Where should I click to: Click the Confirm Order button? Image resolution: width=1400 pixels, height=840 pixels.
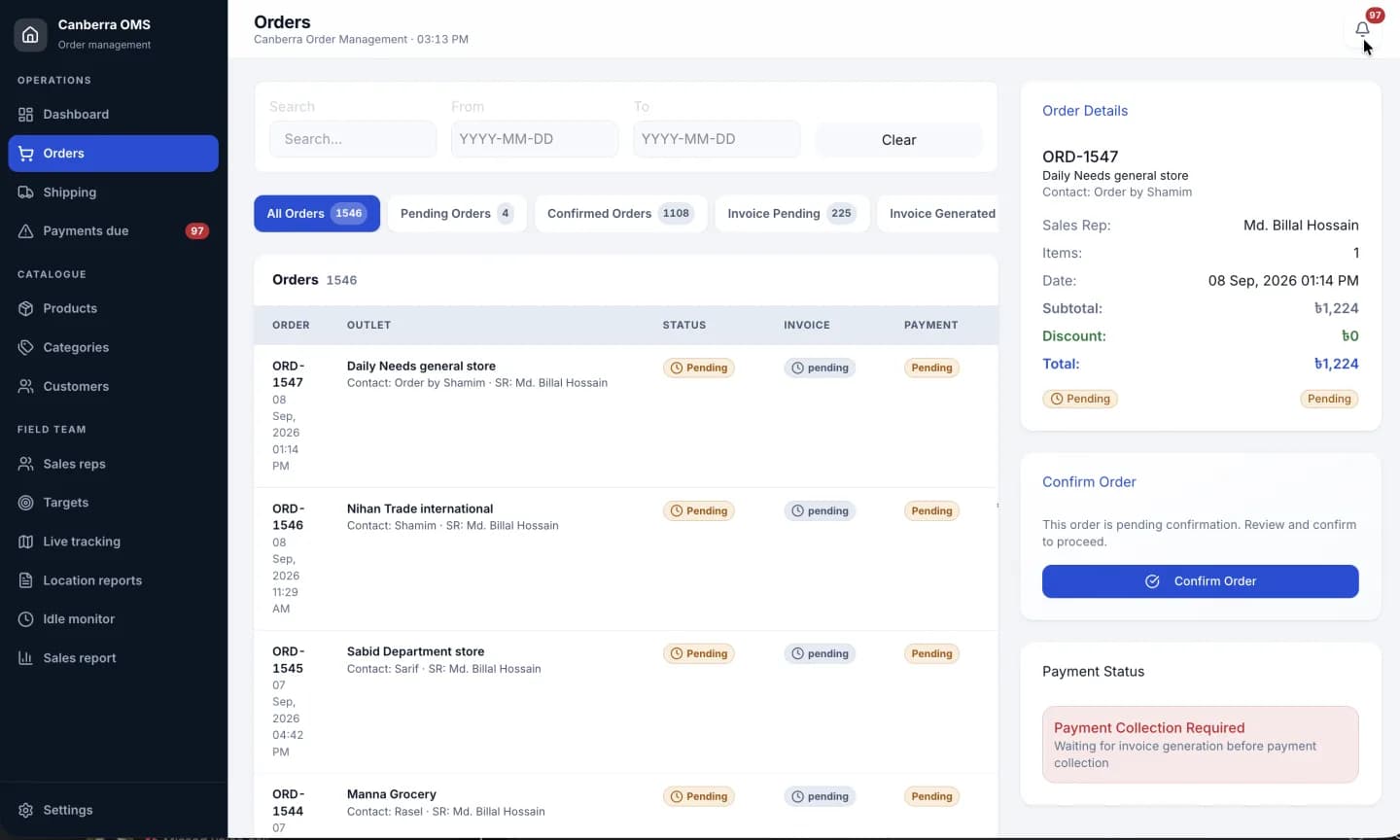coord(1200,581)
